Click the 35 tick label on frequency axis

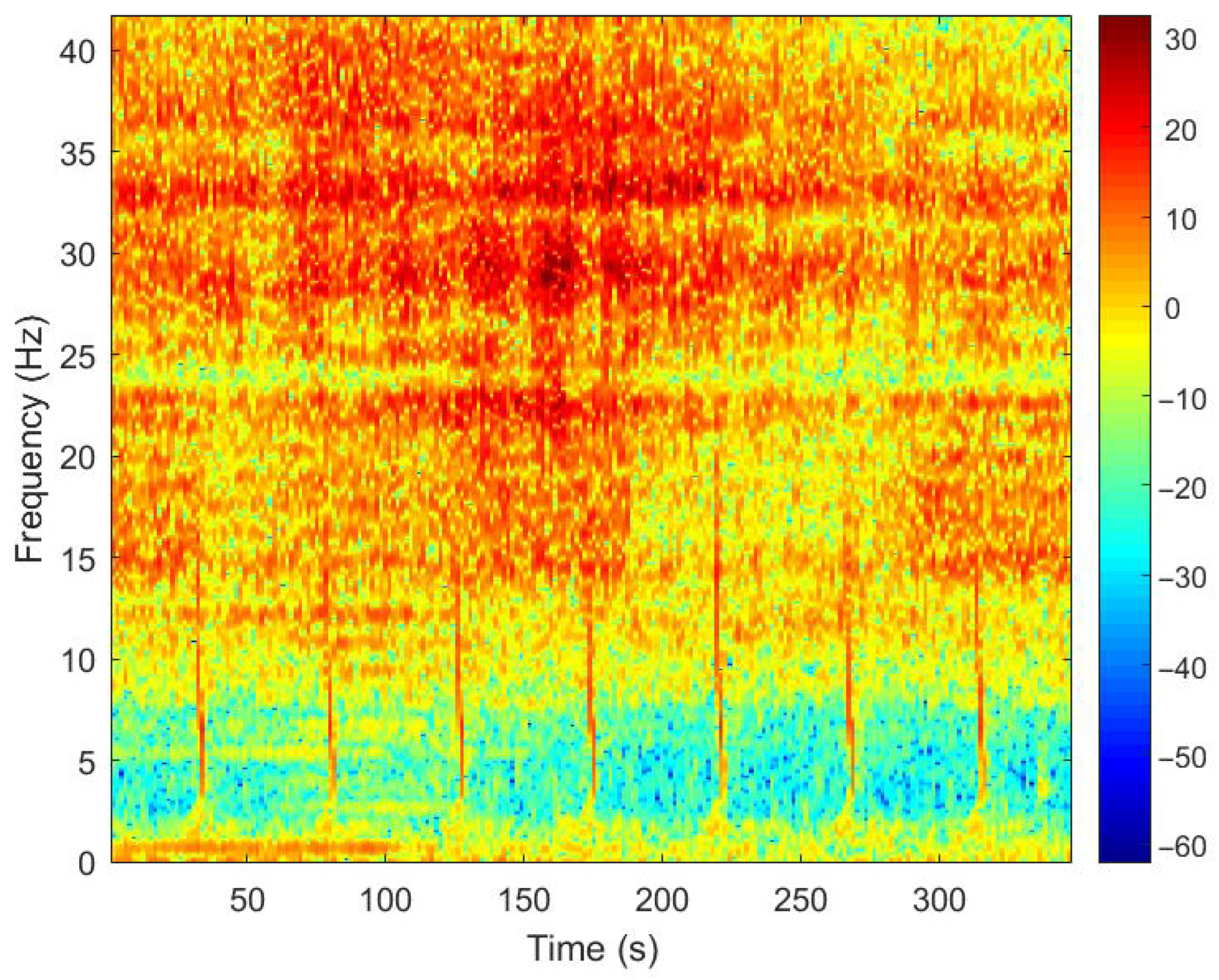(77, 153)
